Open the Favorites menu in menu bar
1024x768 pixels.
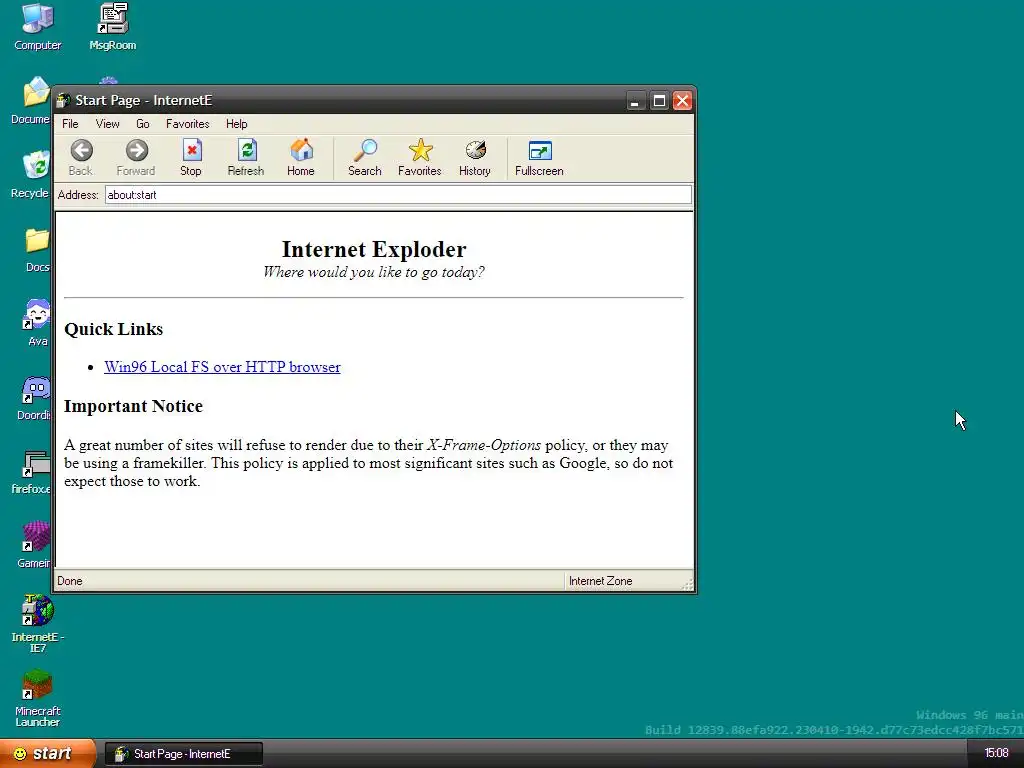click(187, 124)
